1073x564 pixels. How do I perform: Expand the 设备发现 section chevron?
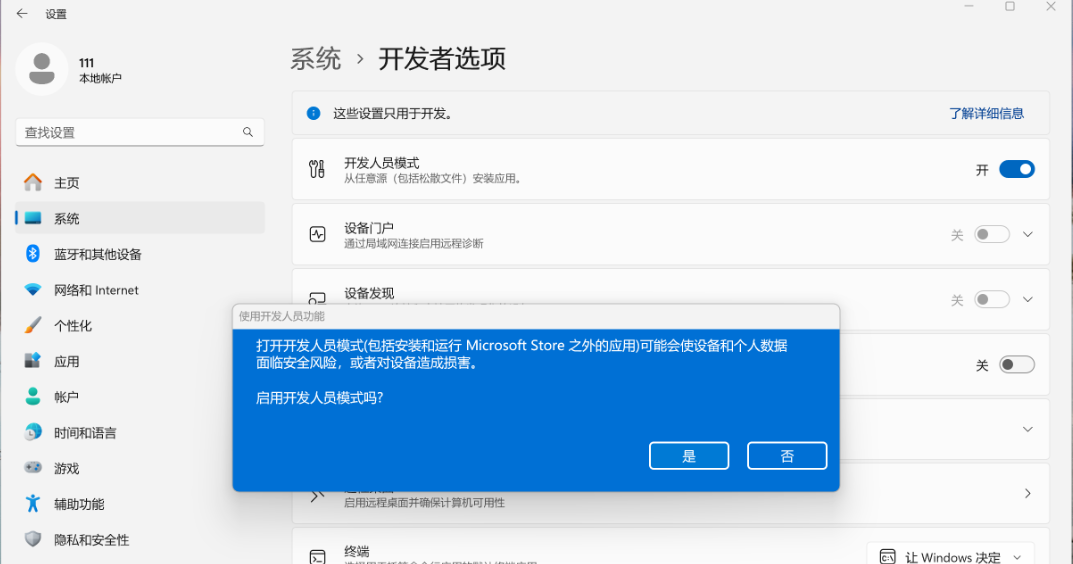click(x=1028, y=300)
